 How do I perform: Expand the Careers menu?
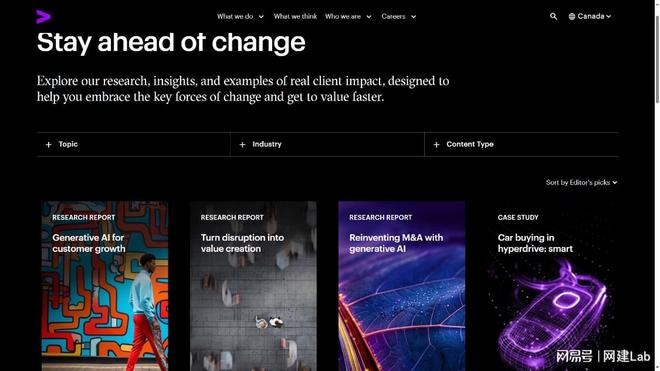pyautogui.click(x=399, y=16)
